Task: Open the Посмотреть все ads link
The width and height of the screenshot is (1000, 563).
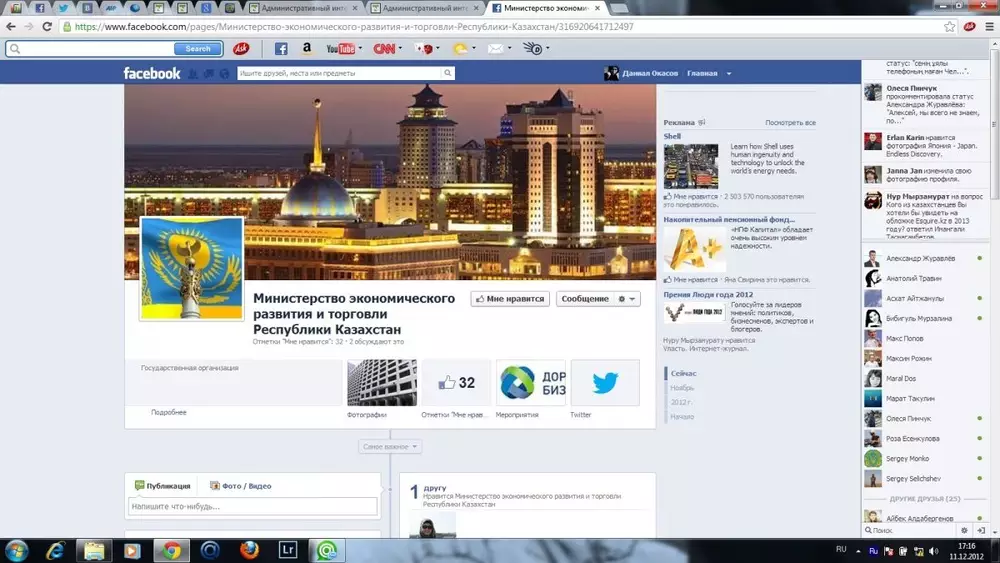Action: point(790,123)
